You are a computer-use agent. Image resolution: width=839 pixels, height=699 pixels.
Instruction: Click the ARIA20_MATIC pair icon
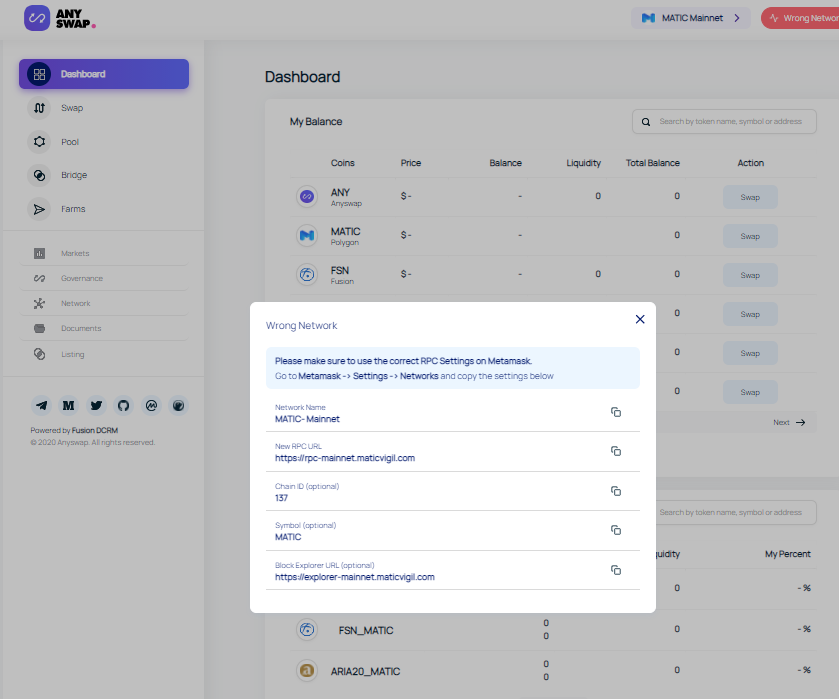point(307,670)
